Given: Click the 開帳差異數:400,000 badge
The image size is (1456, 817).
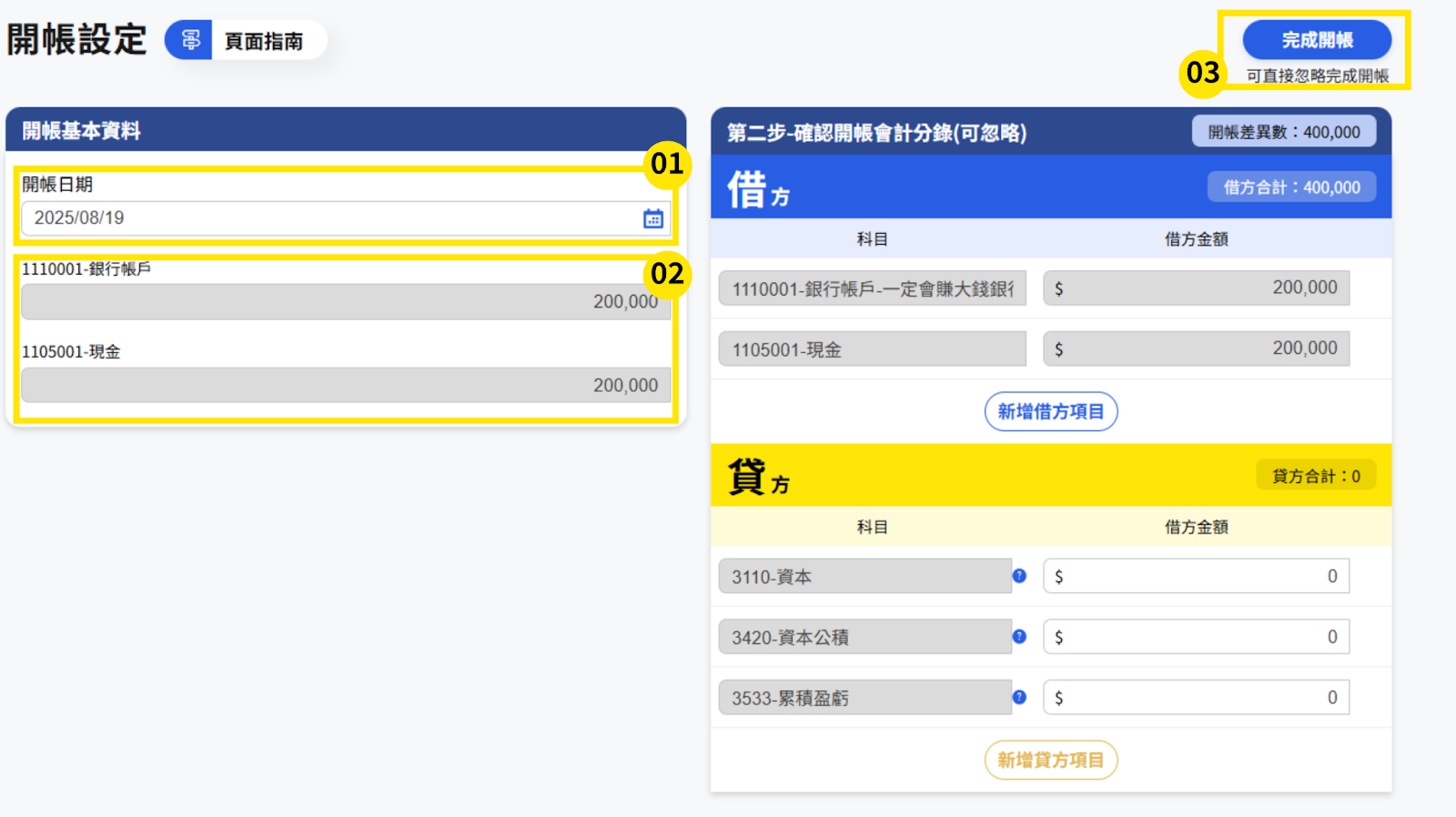Looking at the screenshot, I should coord(1284,132).
